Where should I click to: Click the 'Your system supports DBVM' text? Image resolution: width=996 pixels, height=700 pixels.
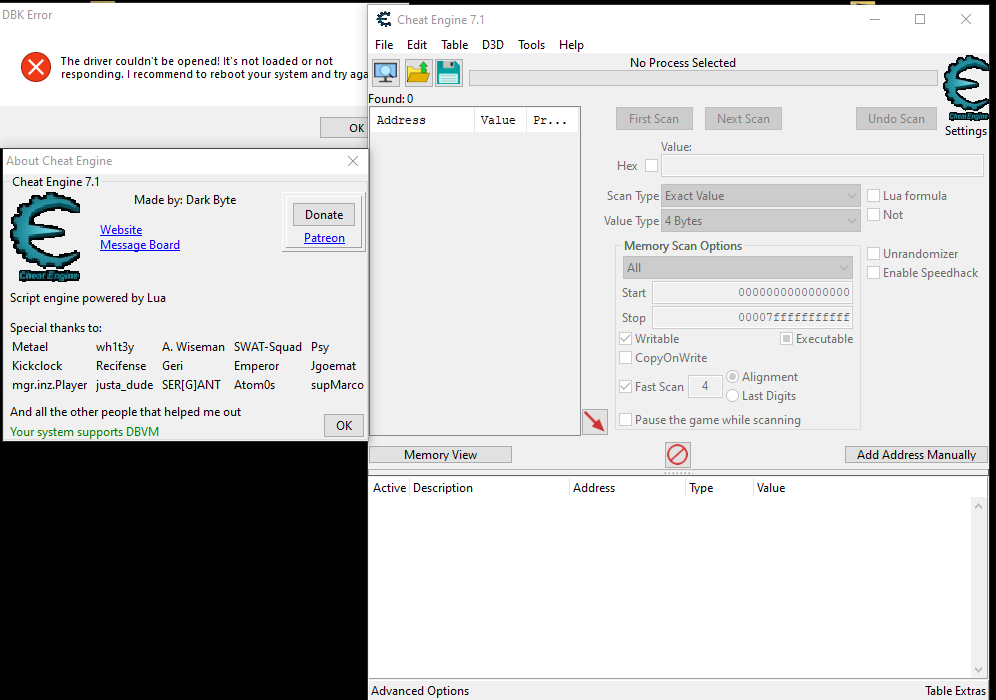[84, 432]
